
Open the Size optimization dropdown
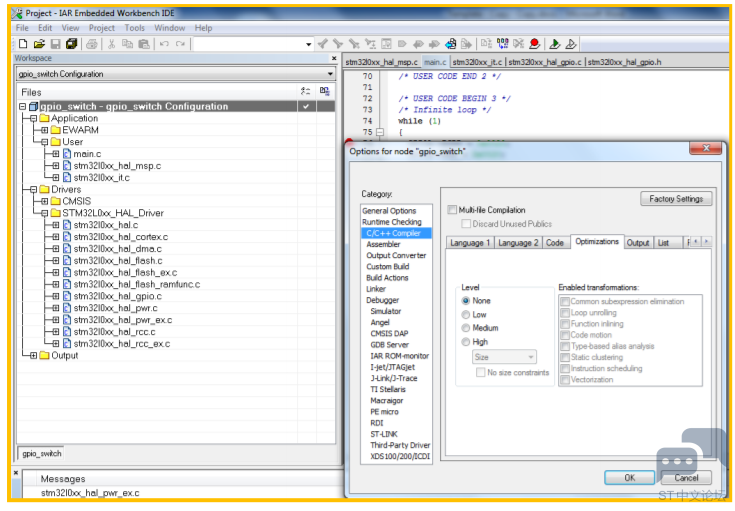(504, 357)
